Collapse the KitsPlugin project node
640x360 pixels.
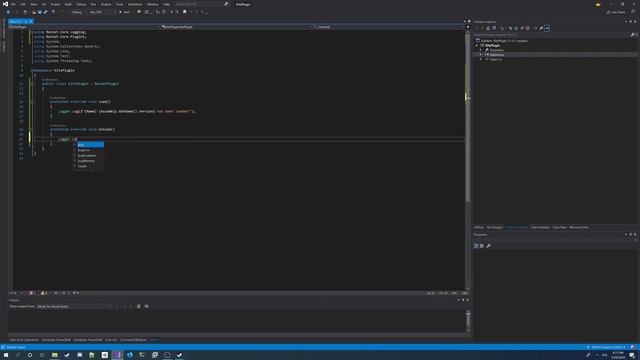click(x=477, y=45)
